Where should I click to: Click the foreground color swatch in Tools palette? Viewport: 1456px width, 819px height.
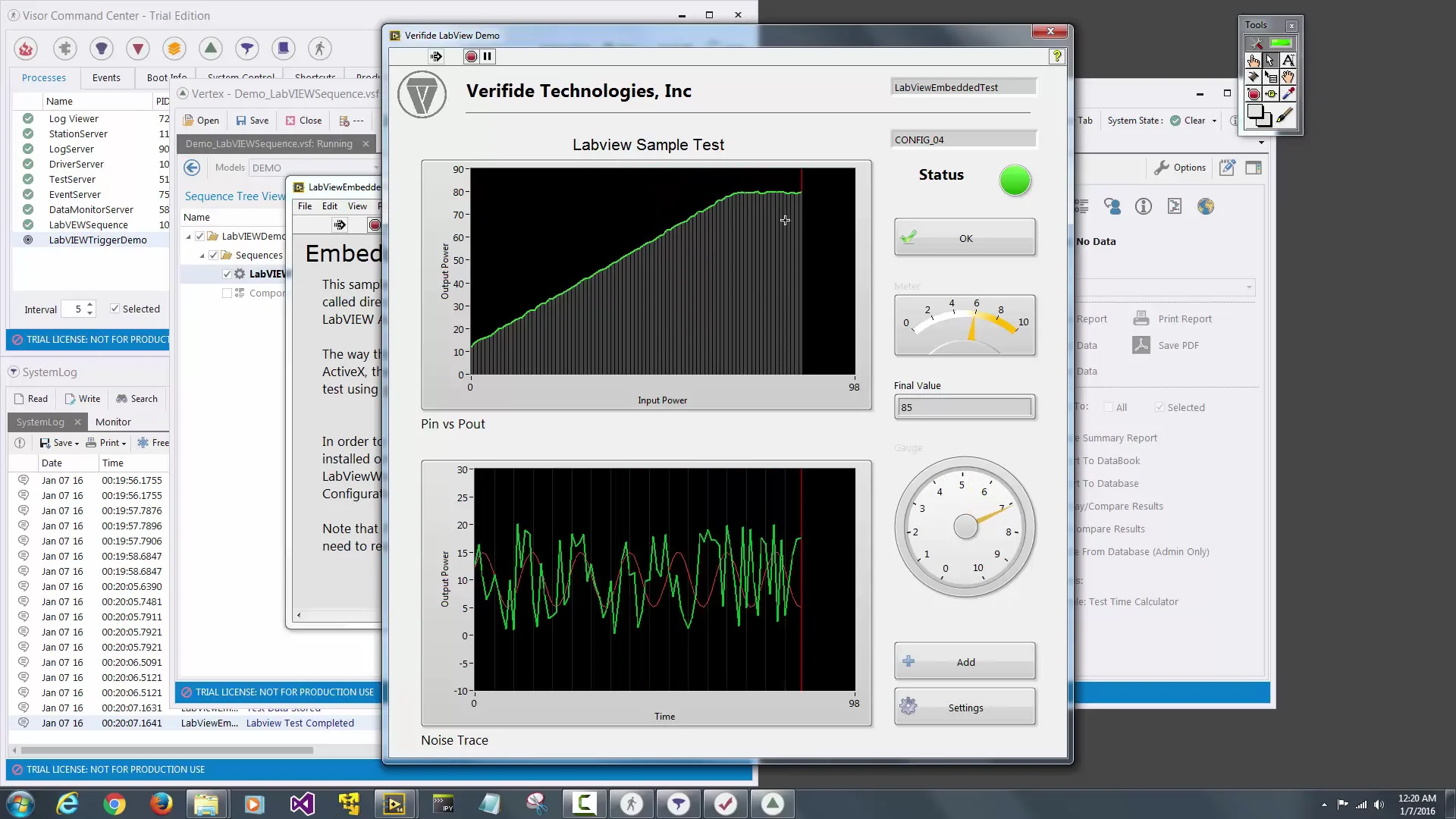pos(1257,112)
